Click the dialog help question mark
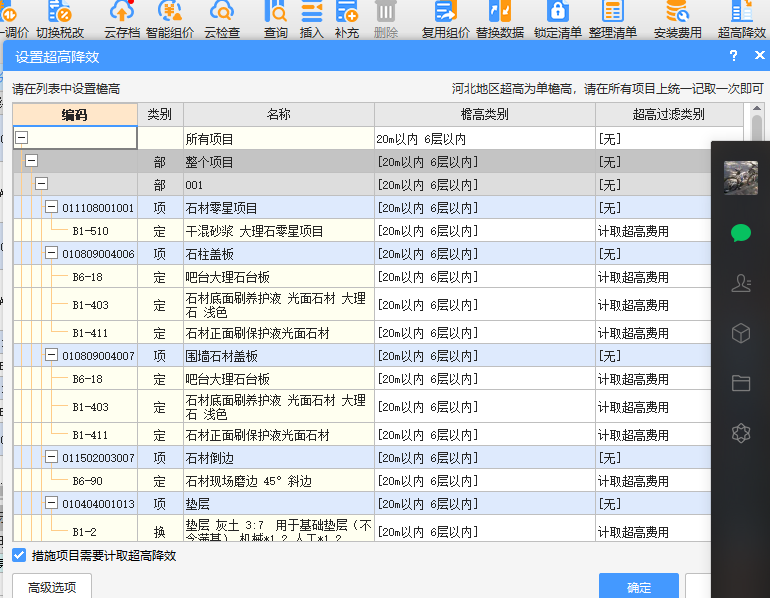Image resolution: width=770 pixels, height=598 pixels. point(733,55)
